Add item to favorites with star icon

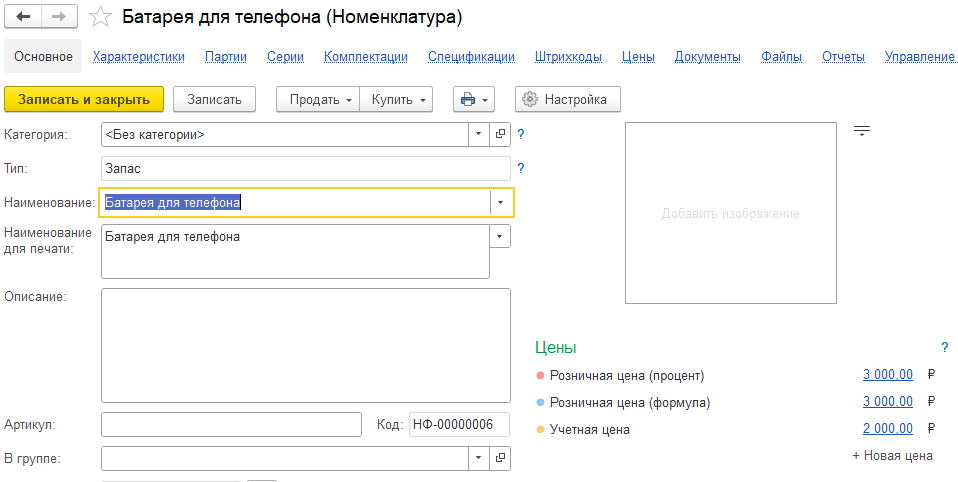[100, 17]
